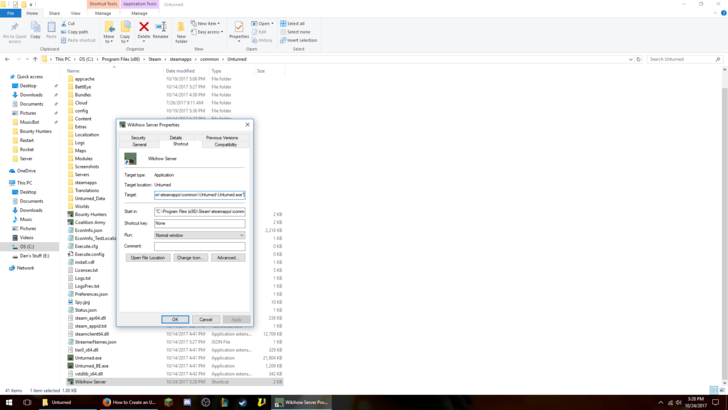Click the Task View taskbar icon

point(27,402)
